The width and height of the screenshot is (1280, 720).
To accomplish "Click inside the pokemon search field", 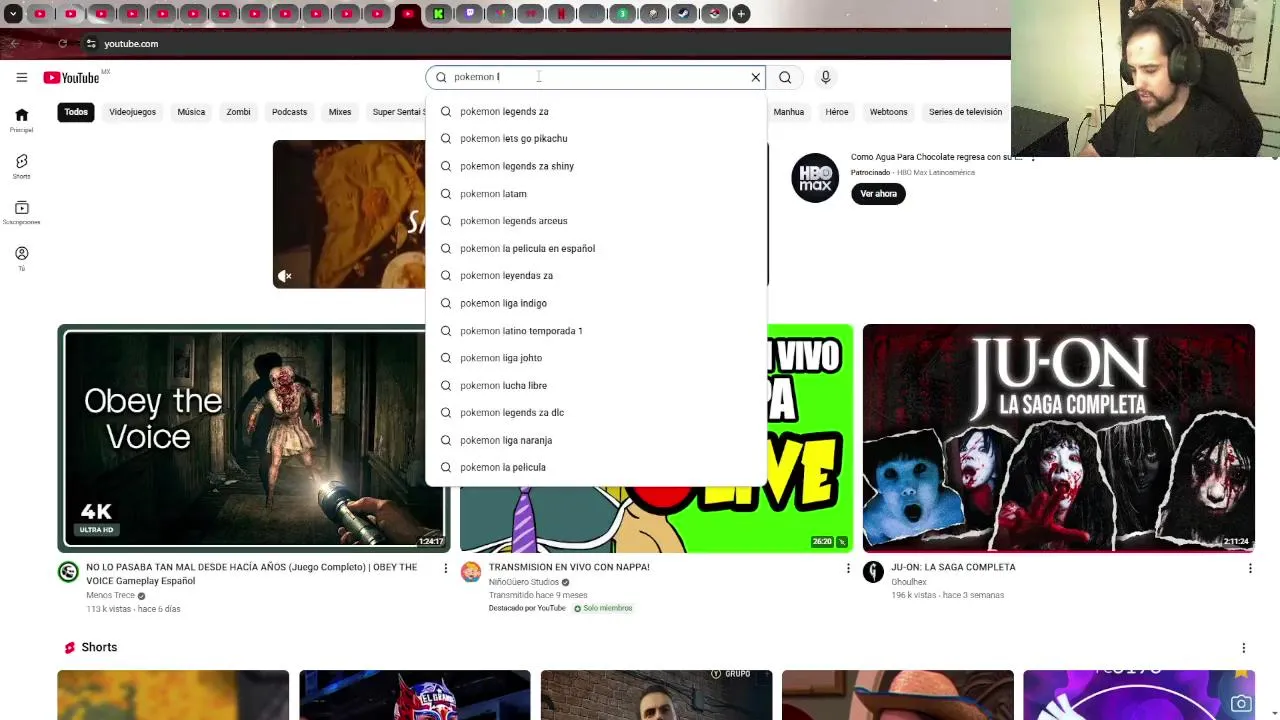I will tap(595, 77).
